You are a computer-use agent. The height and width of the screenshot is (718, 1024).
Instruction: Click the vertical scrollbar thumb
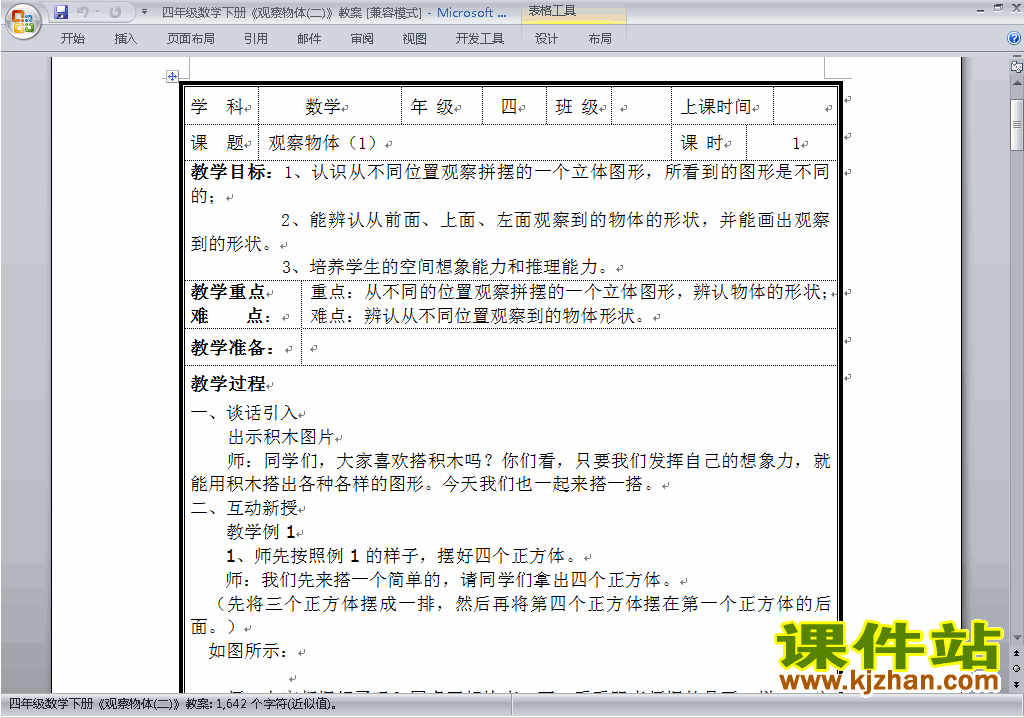point(1016,124)
